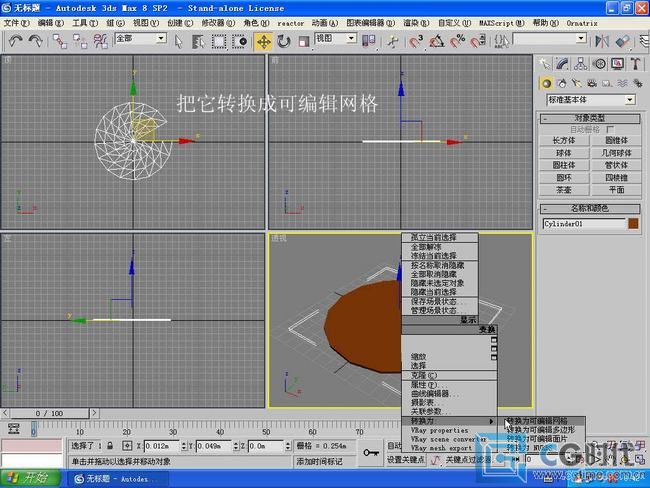
Task: Activate the Select Object arrow tool
Action: (179, 41)
